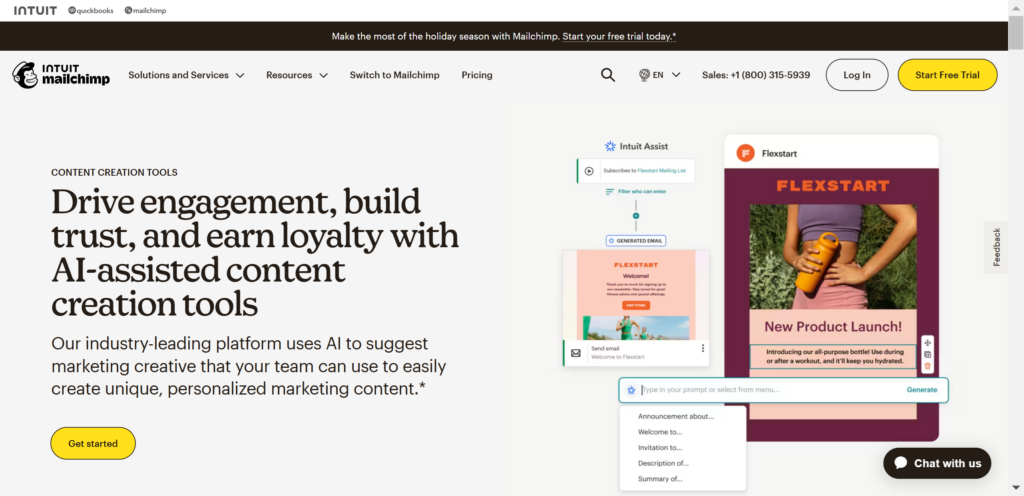Open the Feedback side tab
1024x496 pixels.
[997, 247]
